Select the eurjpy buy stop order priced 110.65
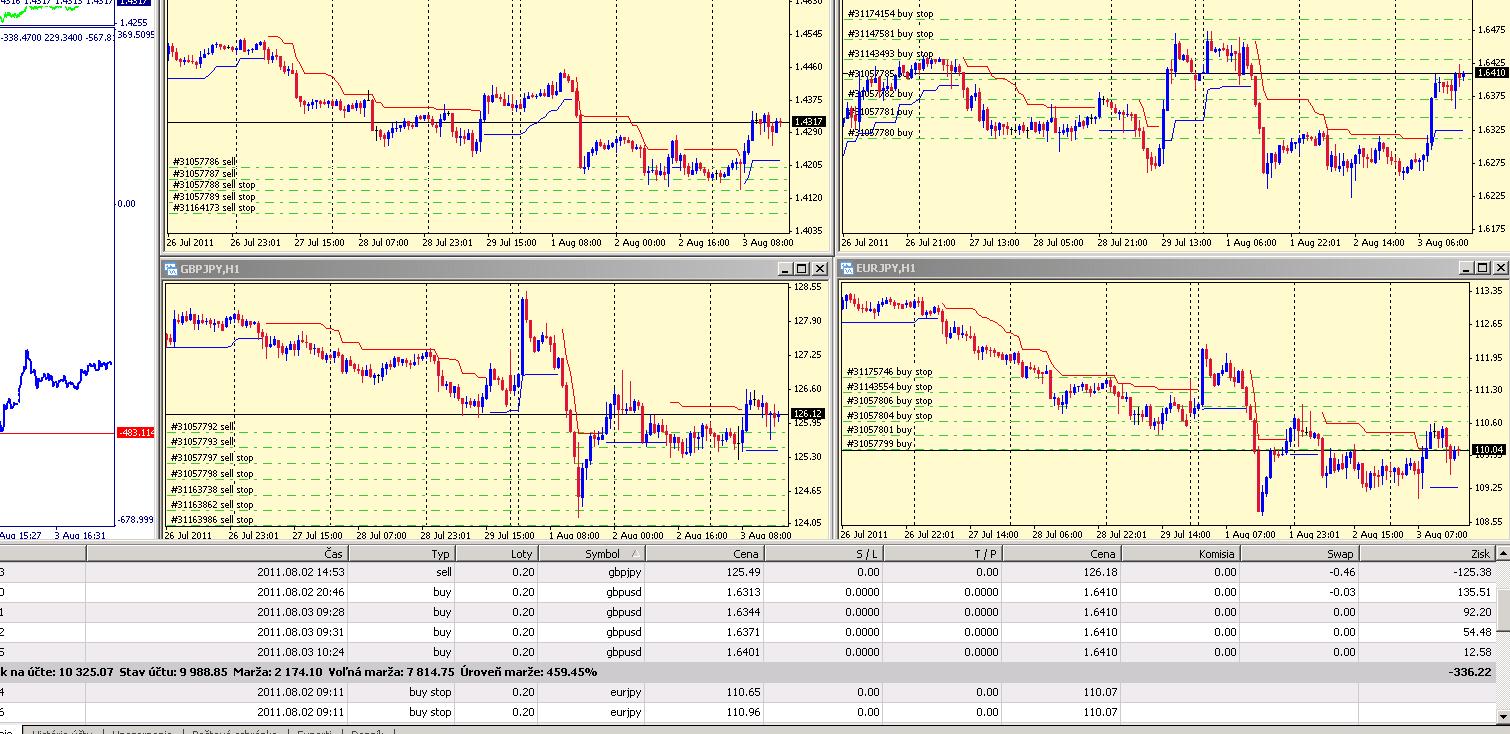The image size is (1510, 734). click(747, 692)
